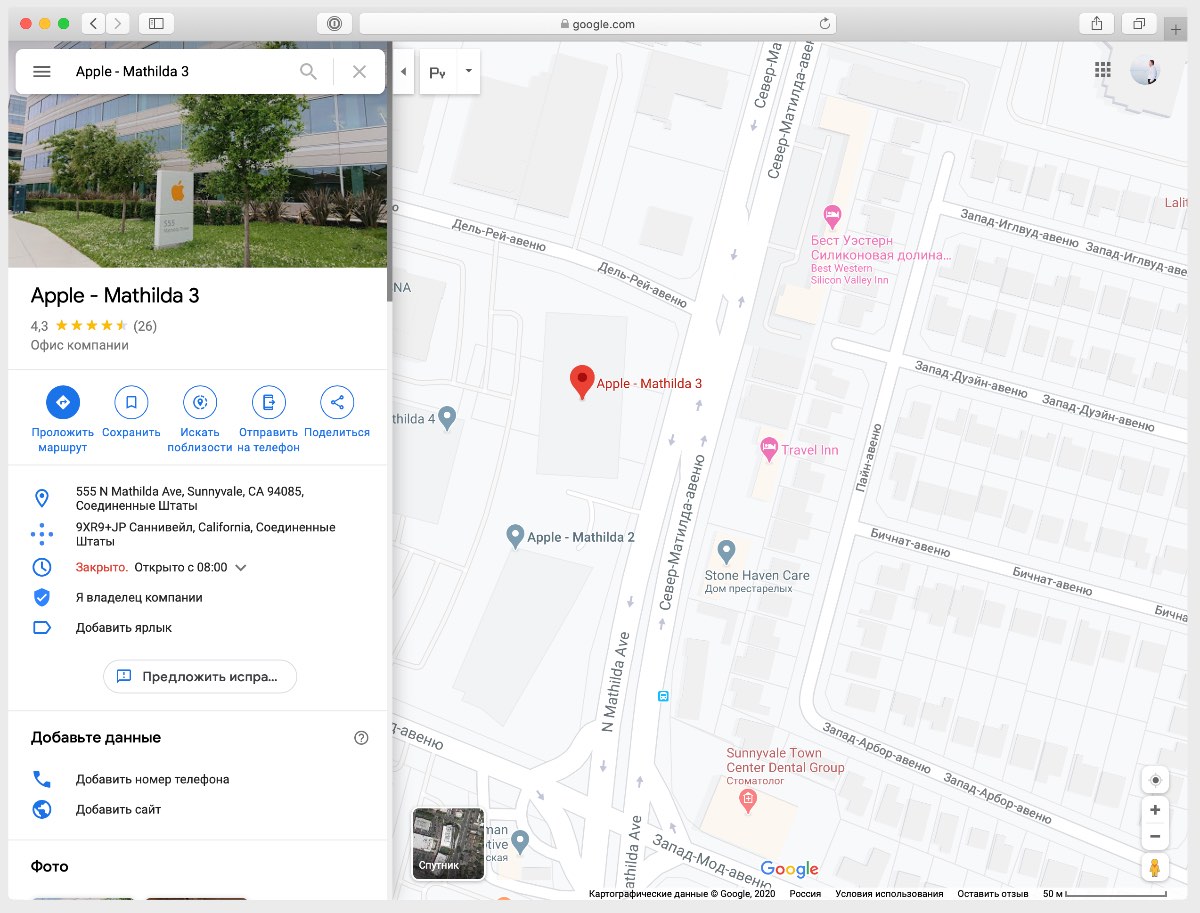
Task: Click the Проложить маршрут label
Action: [x=63, y=440]
